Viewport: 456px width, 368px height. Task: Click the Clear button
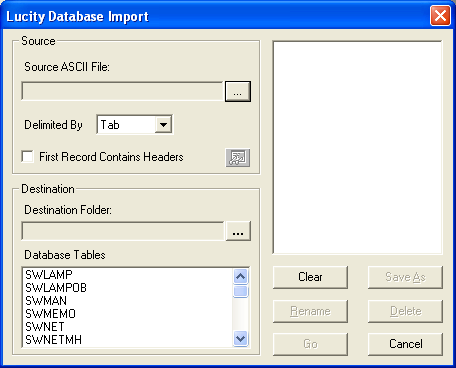pyautogui.click(x=310, y=277)
